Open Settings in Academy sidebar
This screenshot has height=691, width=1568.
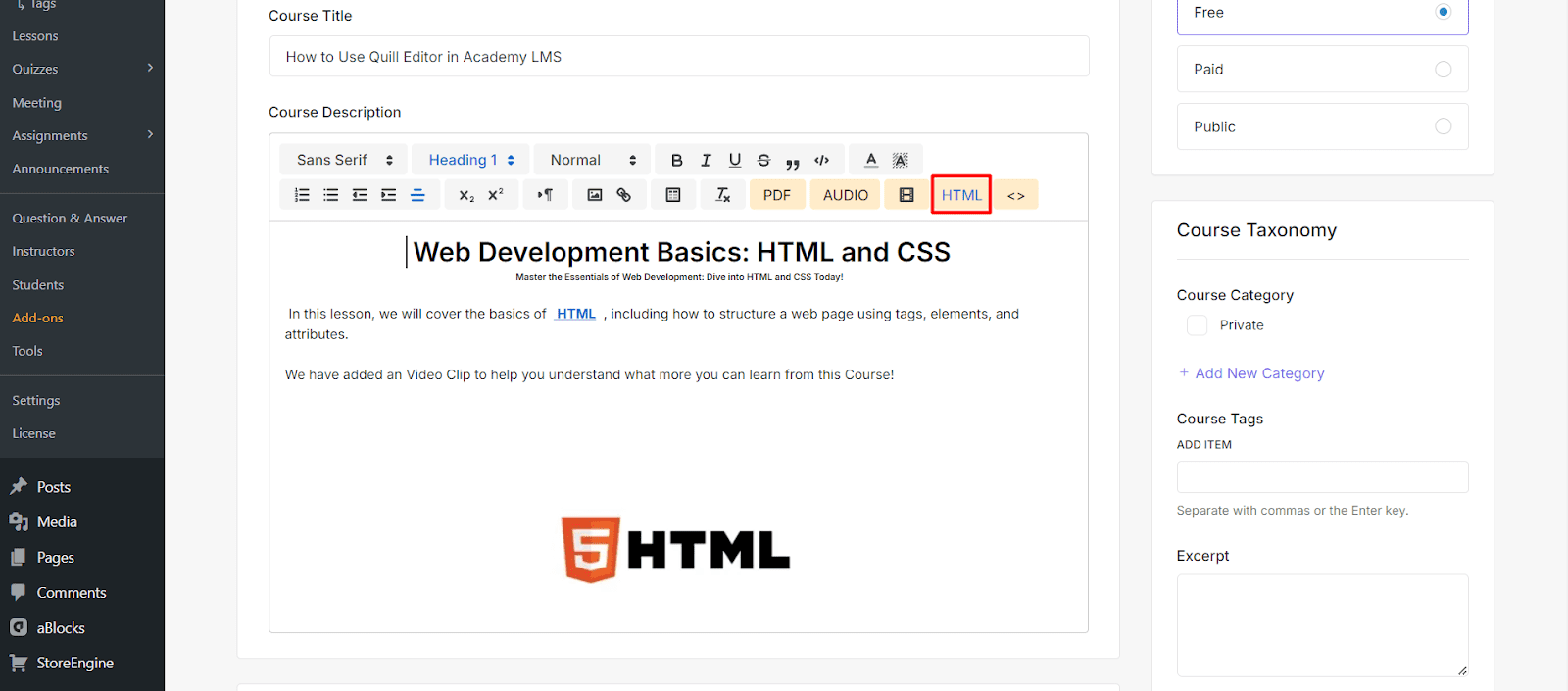(36, 401)
